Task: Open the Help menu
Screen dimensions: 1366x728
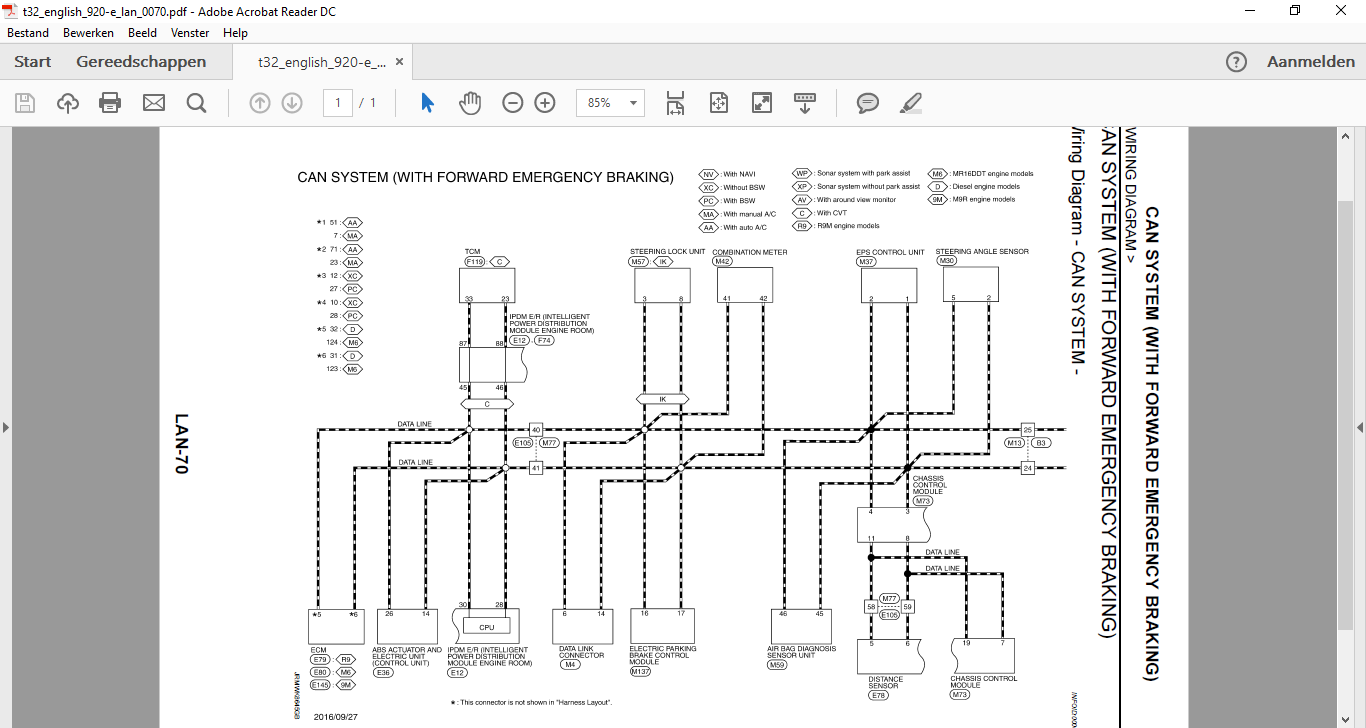Action: point(235,33)
